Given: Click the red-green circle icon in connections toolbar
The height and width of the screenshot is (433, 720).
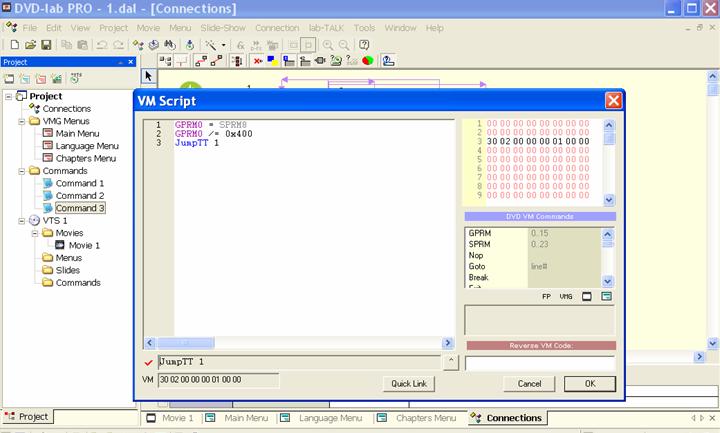Looking at the screenshot, I should pos(367,61).
